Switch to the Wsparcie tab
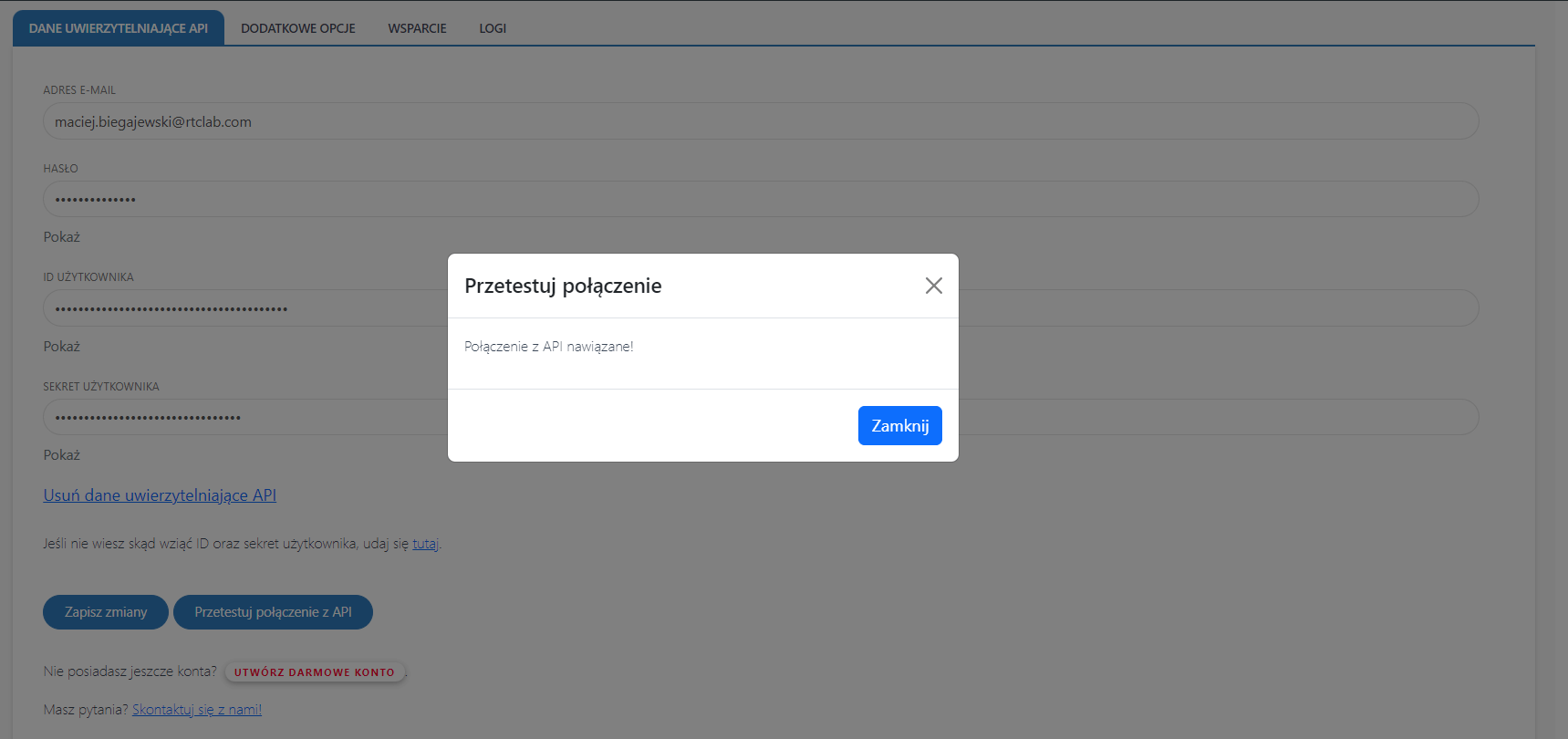Viewport: 1568px width, 739px height. point(417,28)
